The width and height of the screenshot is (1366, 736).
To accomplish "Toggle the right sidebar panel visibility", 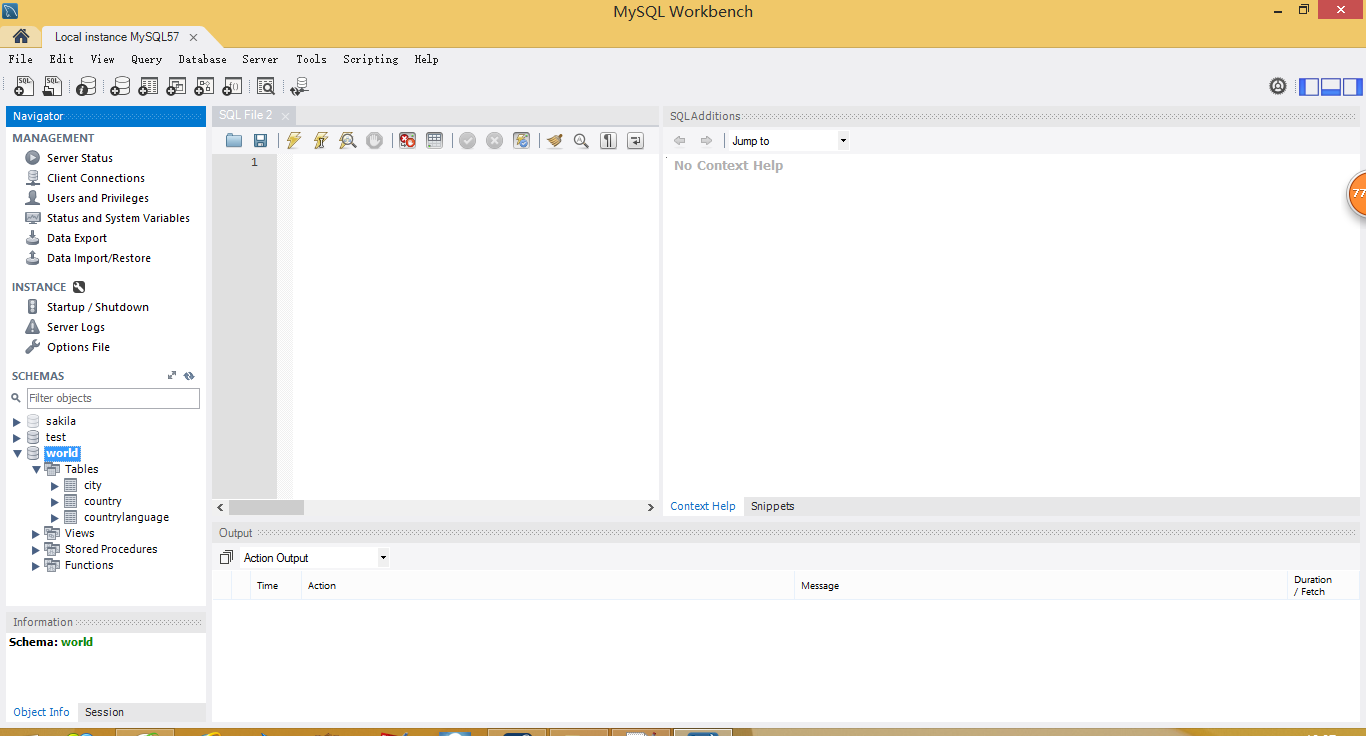I will [x=1353, y=86].
